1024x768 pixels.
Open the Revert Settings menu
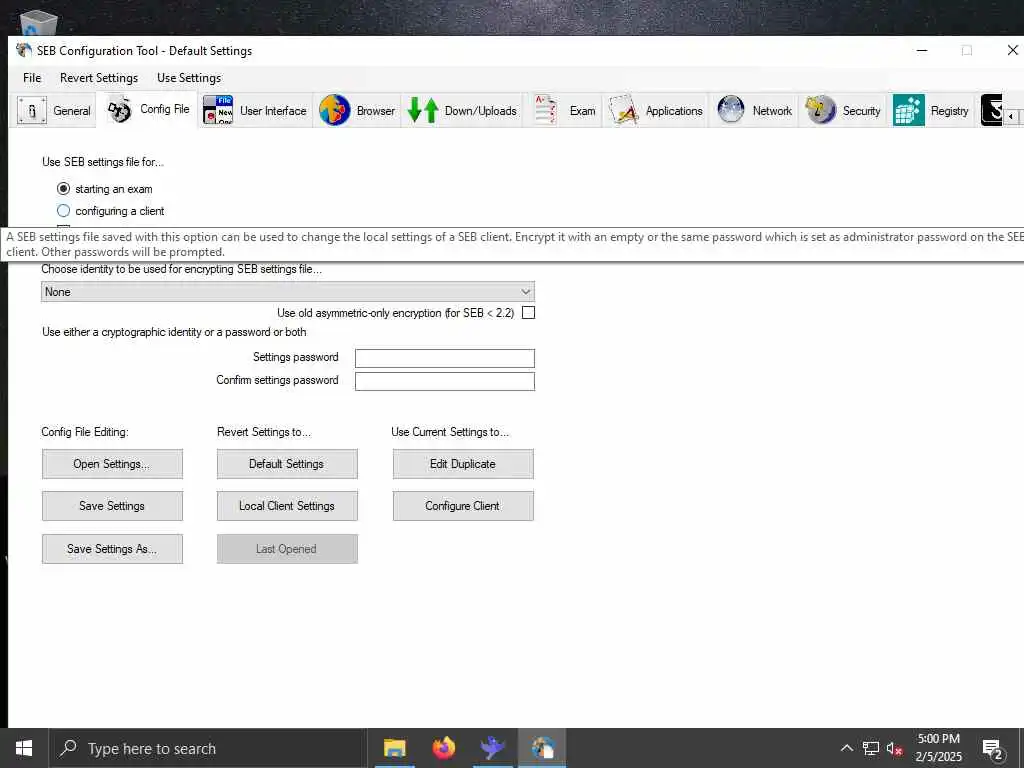point(99,78)
